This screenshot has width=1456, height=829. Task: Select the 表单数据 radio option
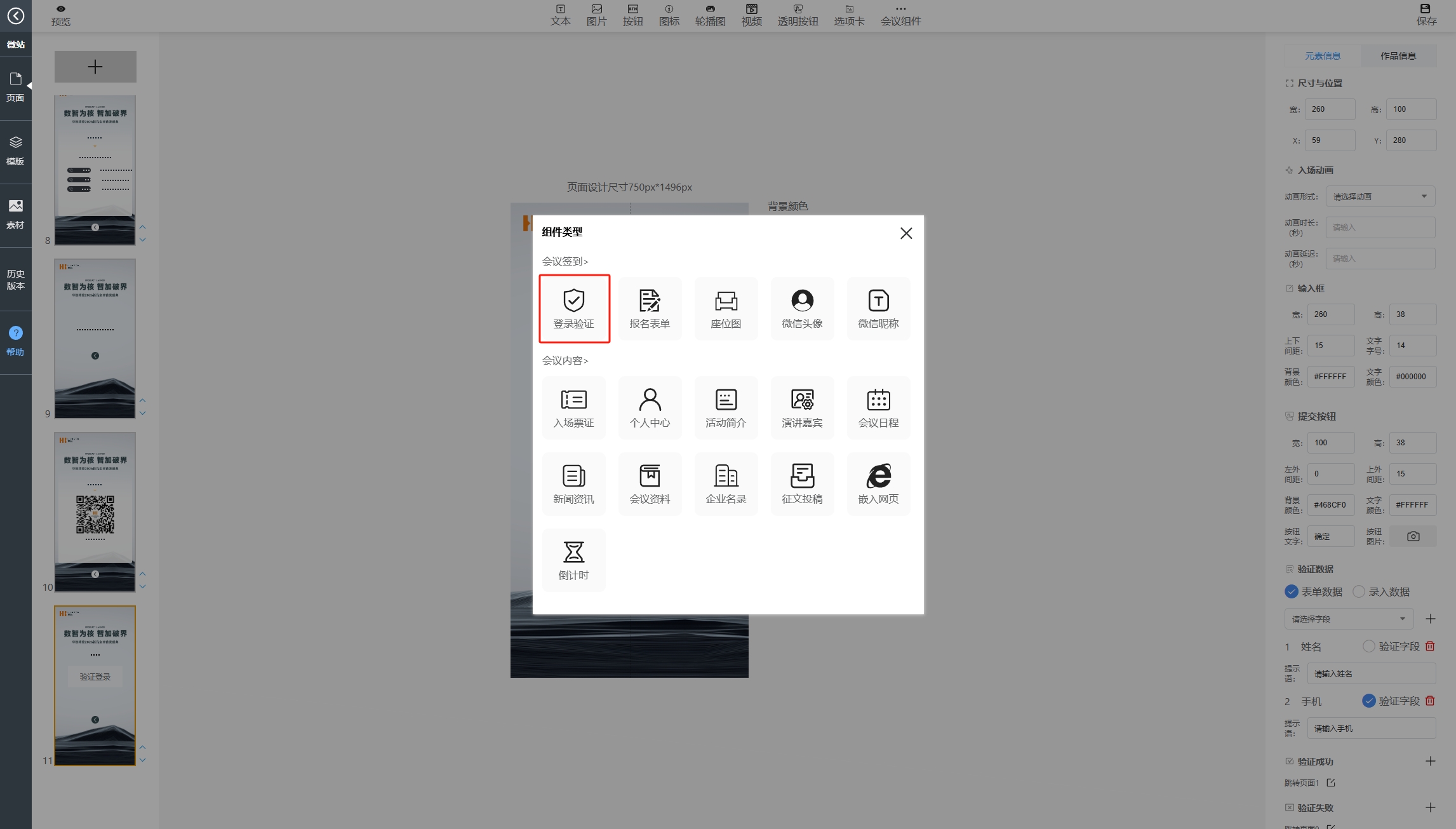(x=1292, y=591)
